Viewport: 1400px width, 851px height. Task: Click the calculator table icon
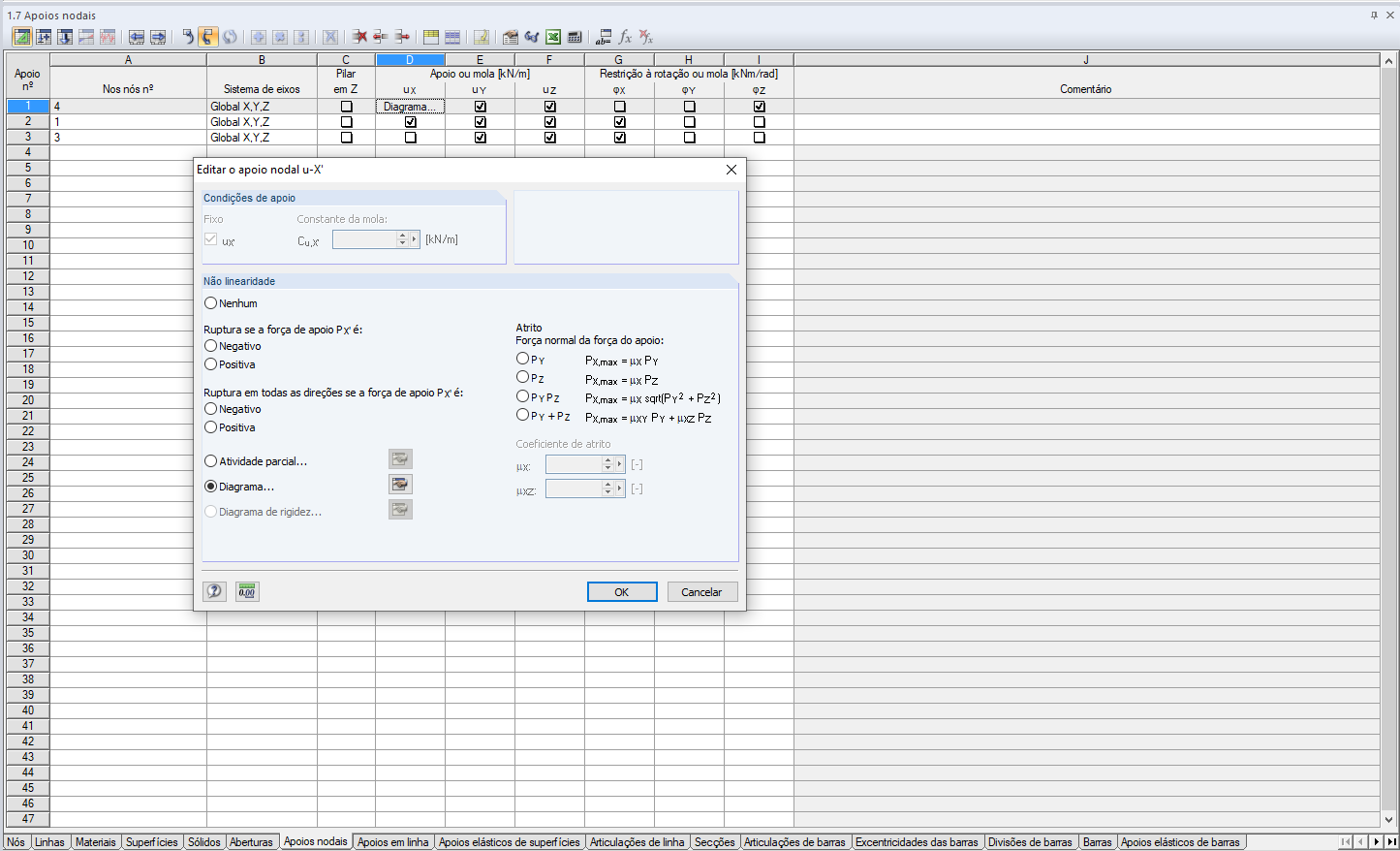(x=575, y=37)
